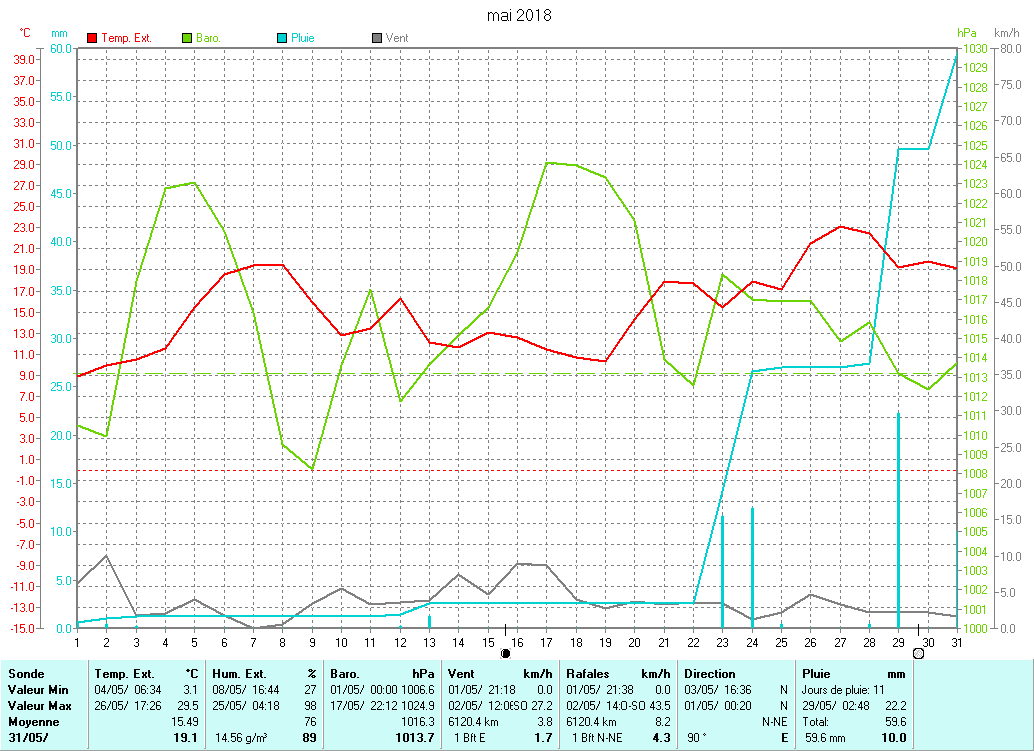The width and height of the screenshot is (1034, 751).
Task: Click the red Temp. Ext. legend swatch
Action: (93, 38)
